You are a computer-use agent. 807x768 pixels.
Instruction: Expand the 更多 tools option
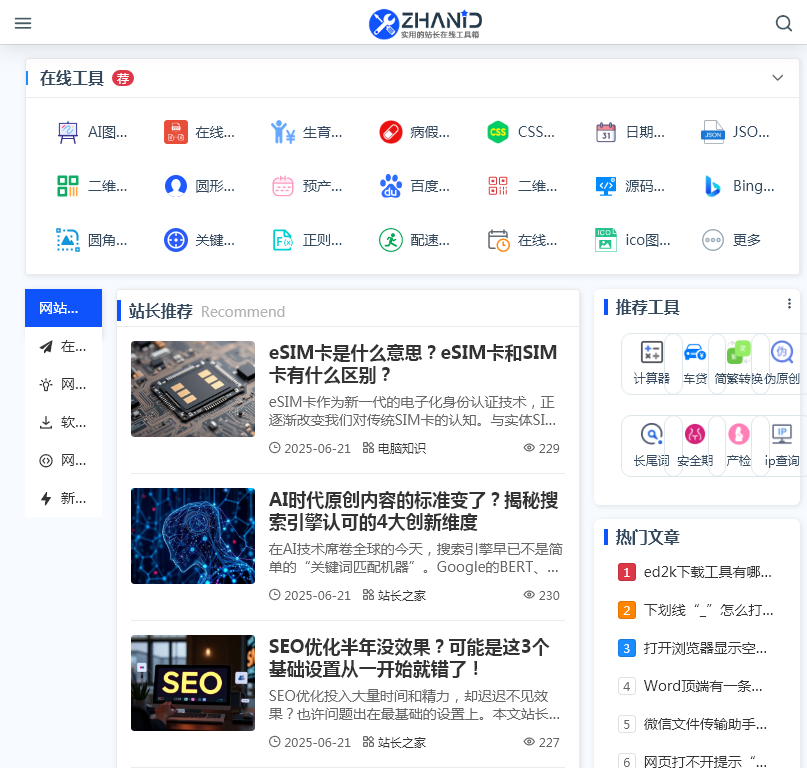point(731,239)
